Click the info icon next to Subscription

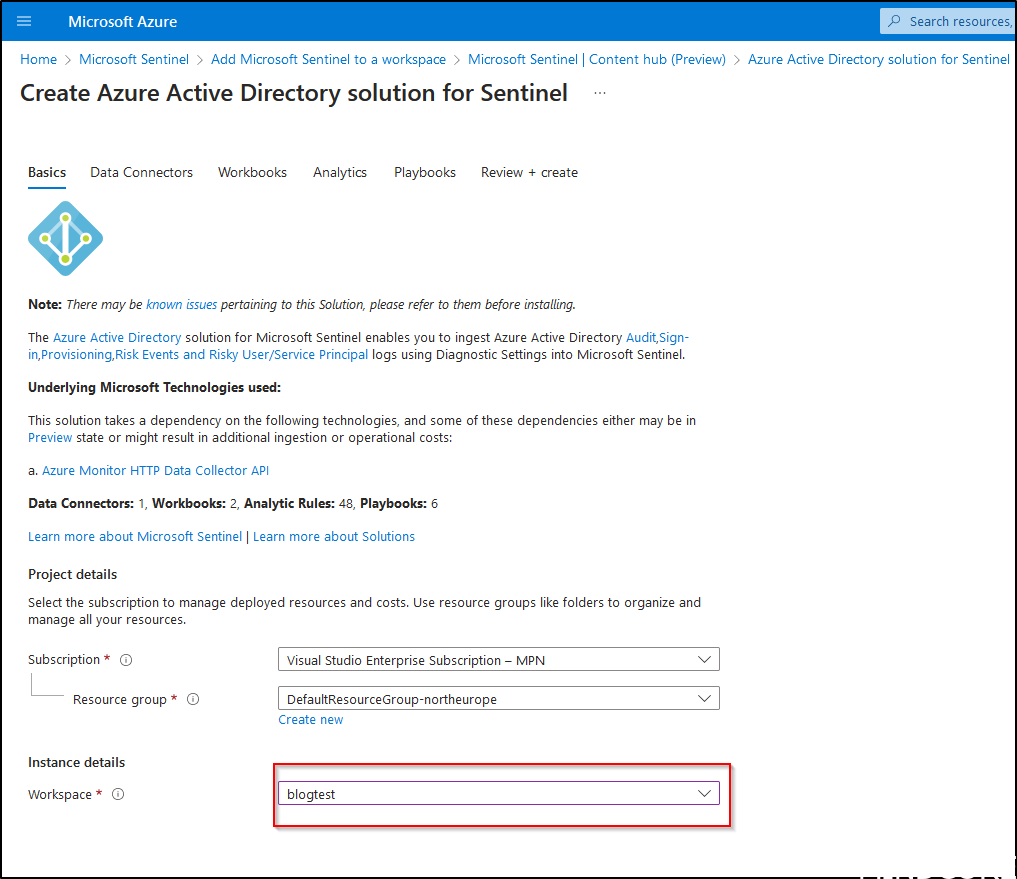coord(125,659)
